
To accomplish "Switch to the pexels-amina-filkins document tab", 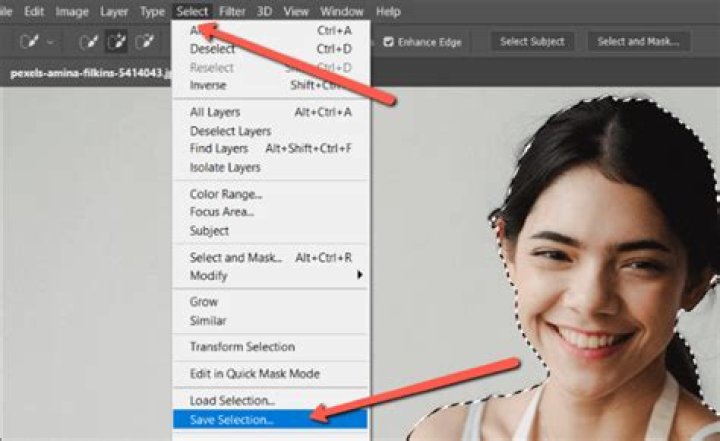I will [90, 73].
